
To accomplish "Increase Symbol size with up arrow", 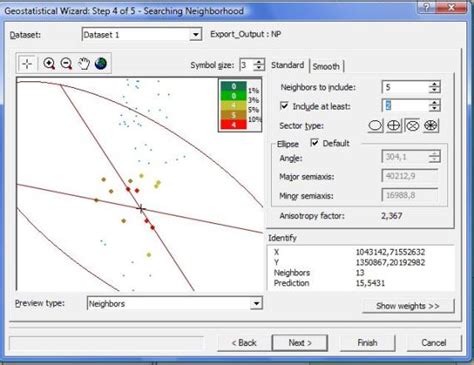I will pos(259,61).
